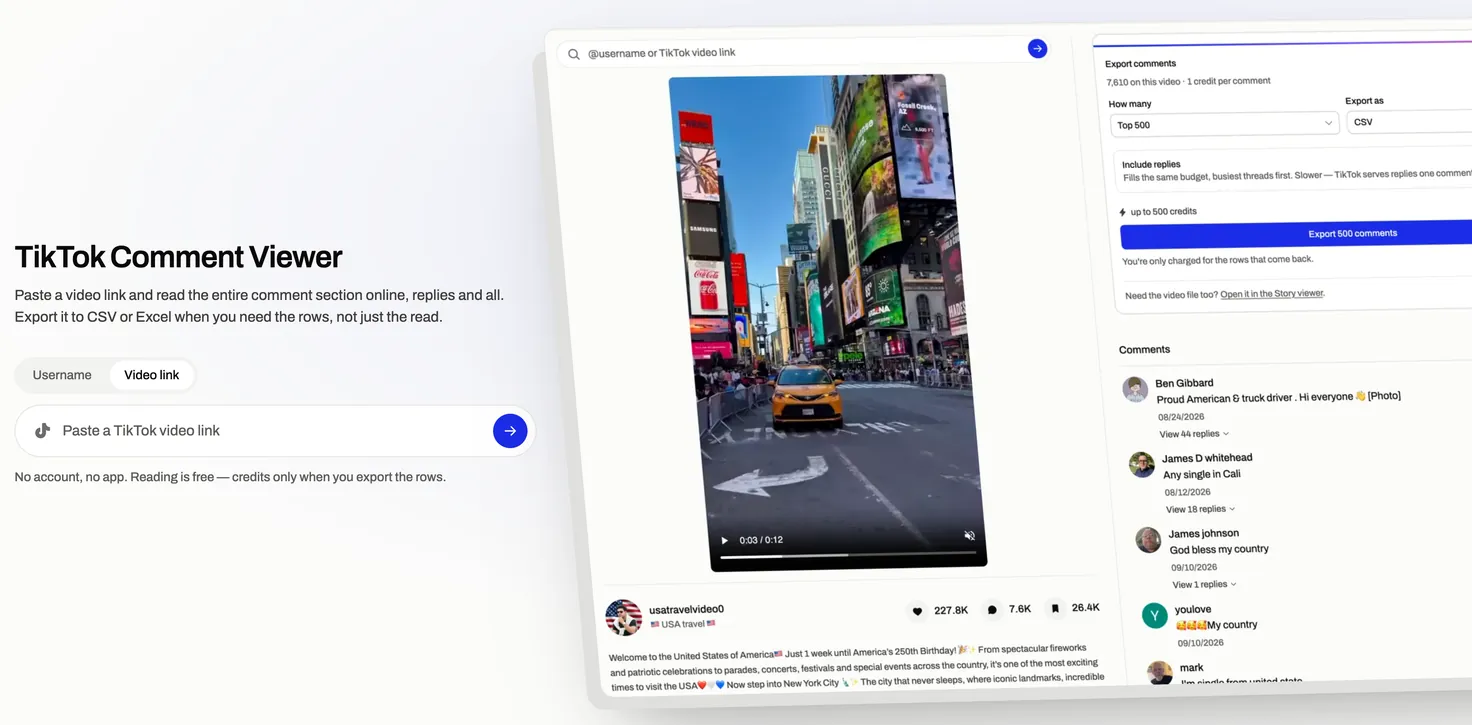Click the comment bubble icon beside 7.6K
The width and height of the screenshot is (1472, 725).
click(x=992, y=609)
